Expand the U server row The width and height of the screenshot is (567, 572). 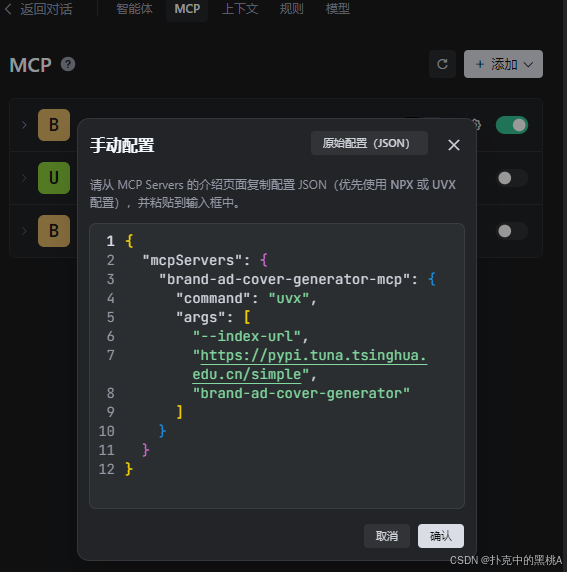pos(24,178)
